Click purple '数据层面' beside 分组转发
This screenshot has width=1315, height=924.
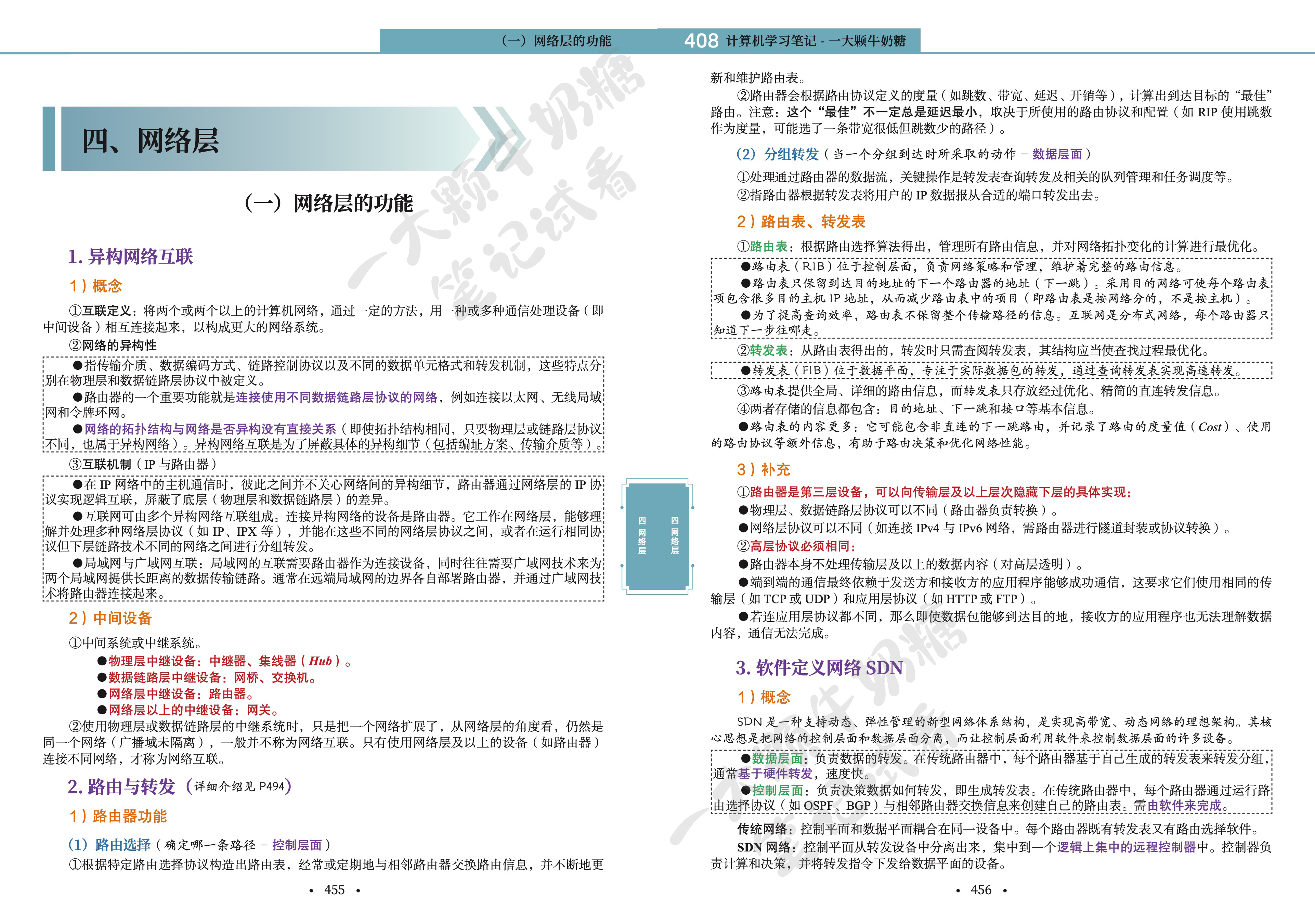tap(1057, 154)
